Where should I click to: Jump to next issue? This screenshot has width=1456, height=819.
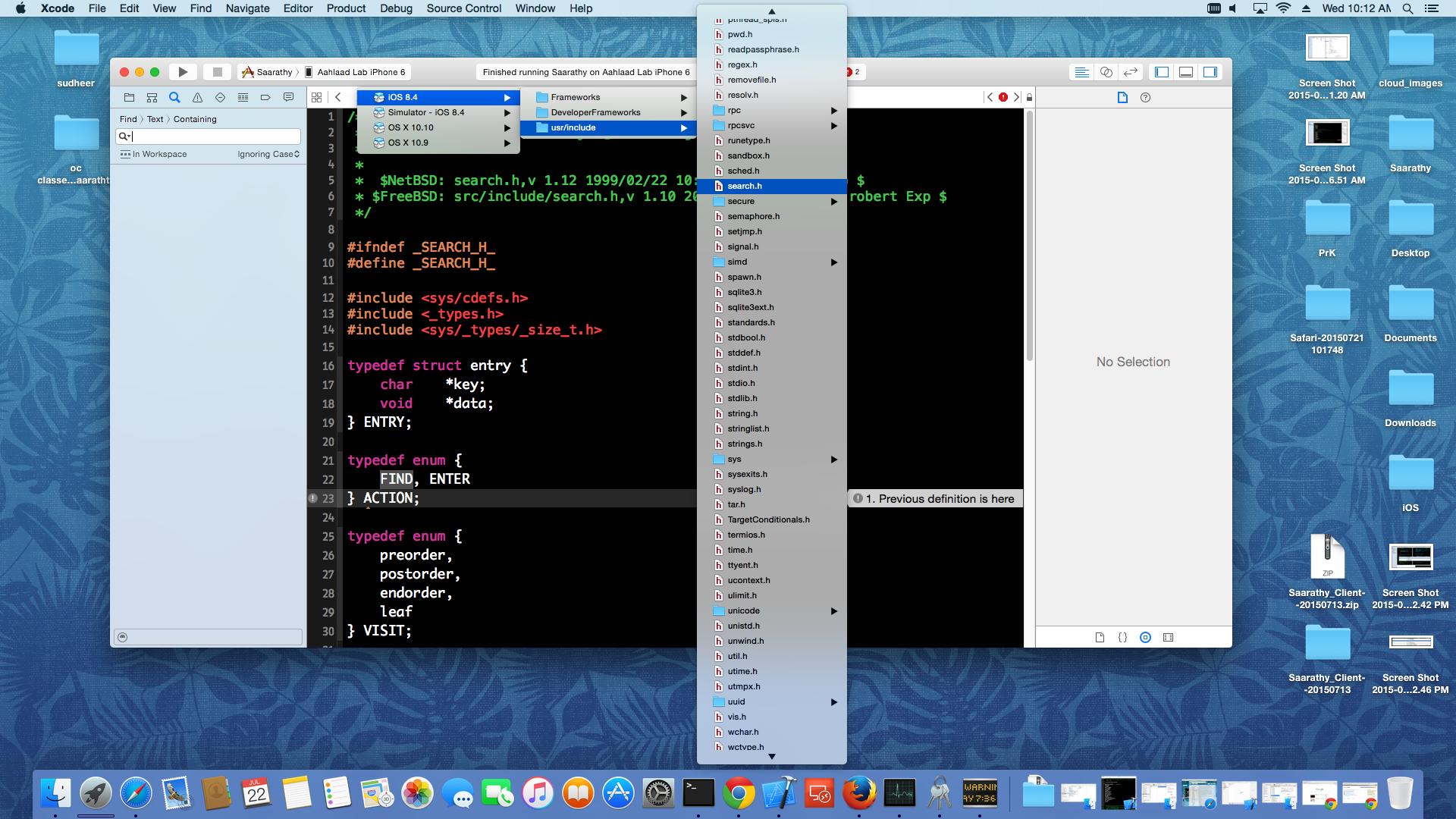click(1016, 97)
